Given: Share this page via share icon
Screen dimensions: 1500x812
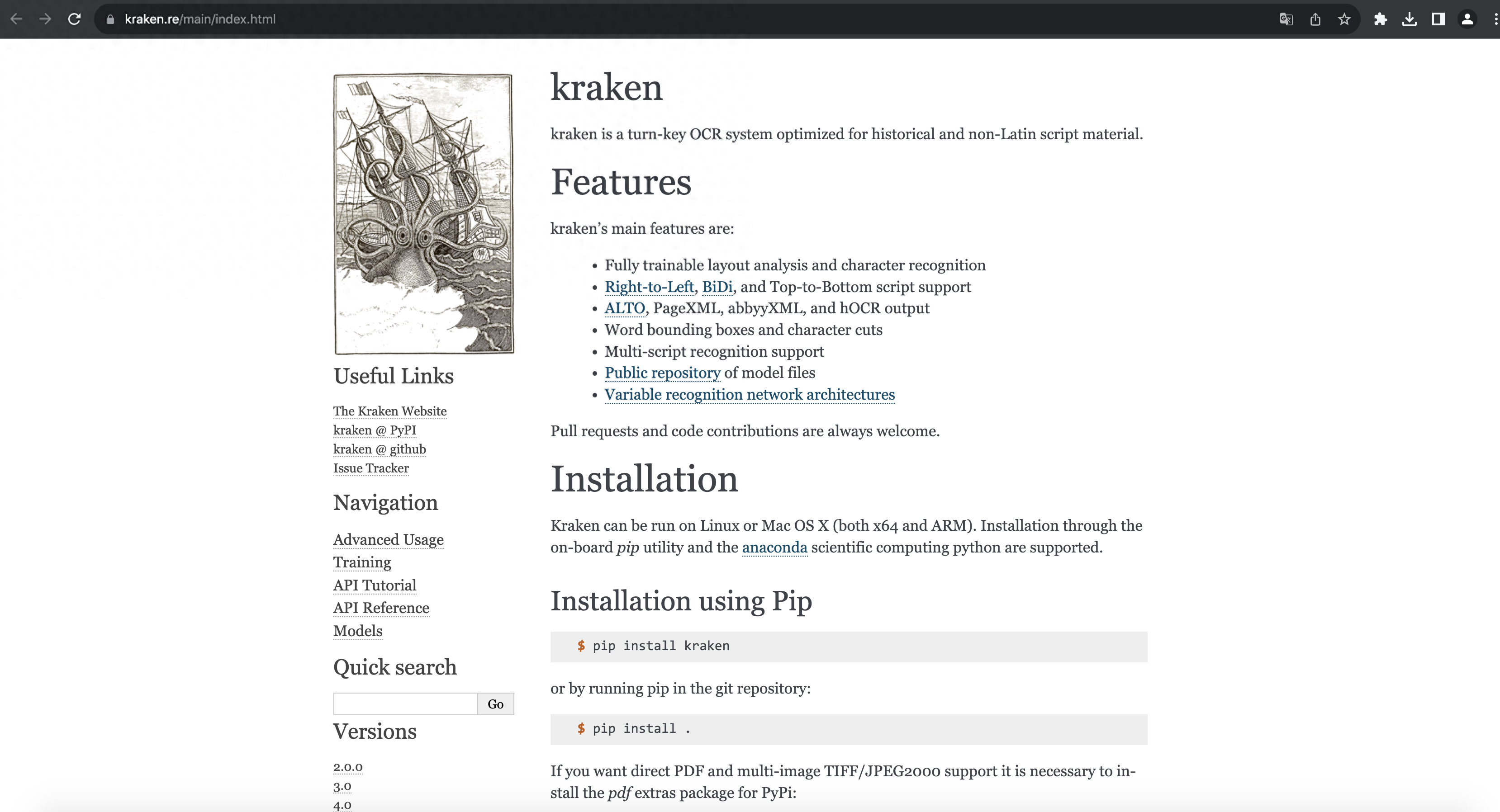Looking at the screenshot, I should point(1315,19).
